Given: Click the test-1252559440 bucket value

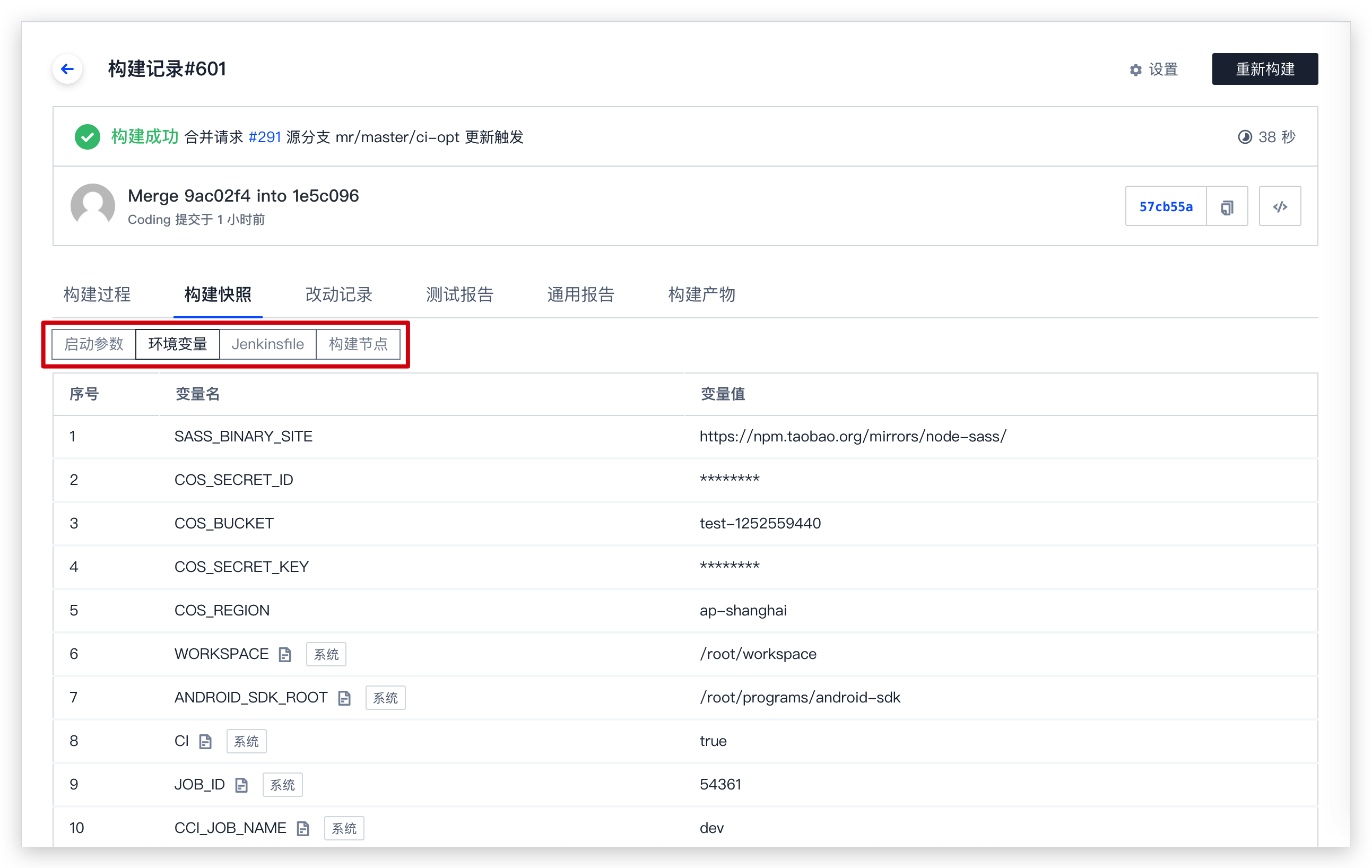Looking at the screenshot, I should 760,523.
